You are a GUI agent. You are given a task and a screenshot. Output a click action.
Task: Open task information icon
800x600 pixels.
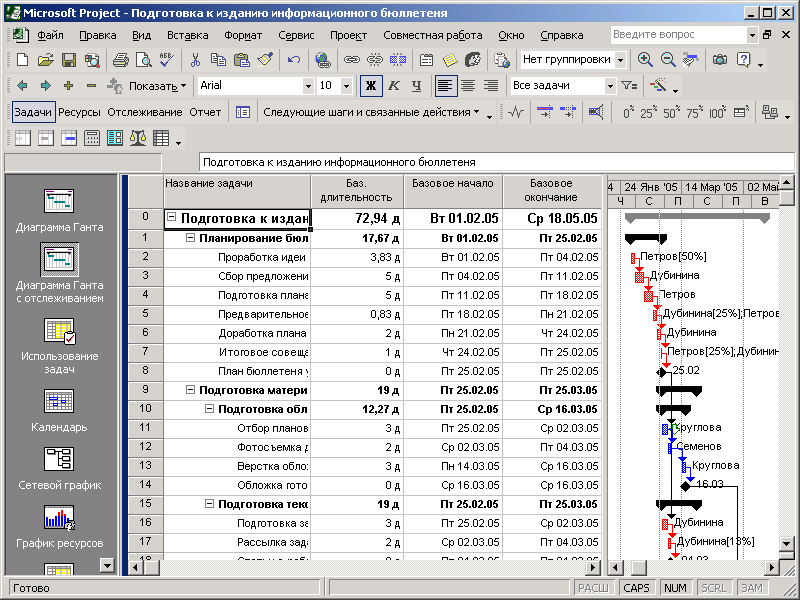click(x=427, y=60)
